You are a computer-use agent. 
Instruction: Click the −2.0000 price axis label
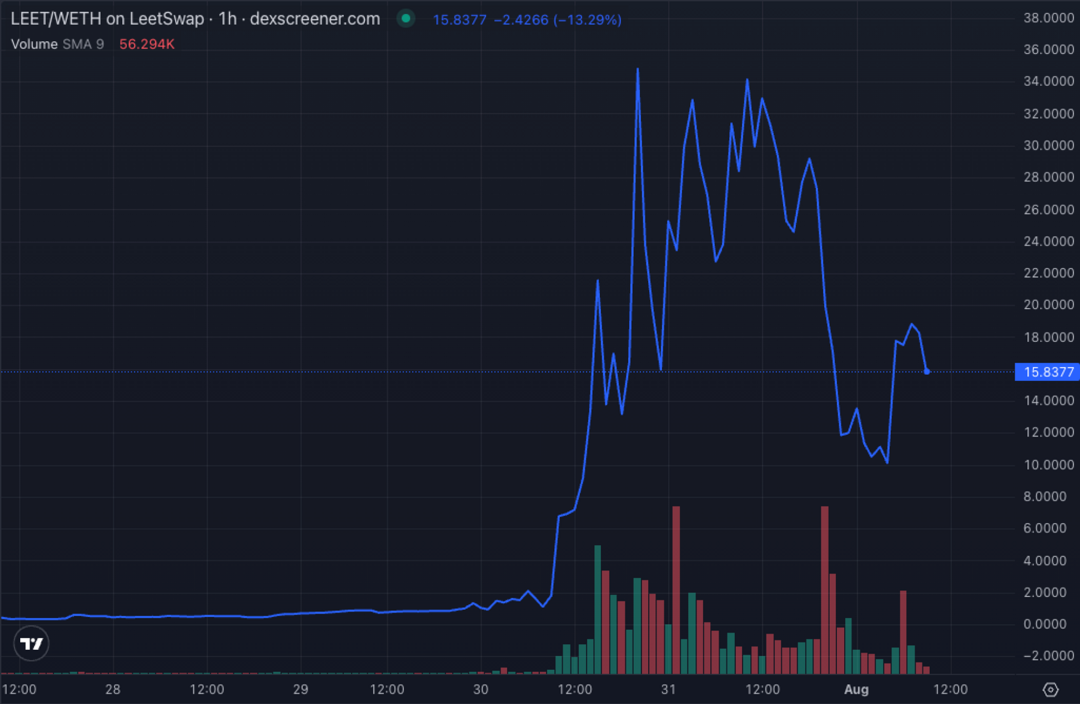tap(1048, 656)
